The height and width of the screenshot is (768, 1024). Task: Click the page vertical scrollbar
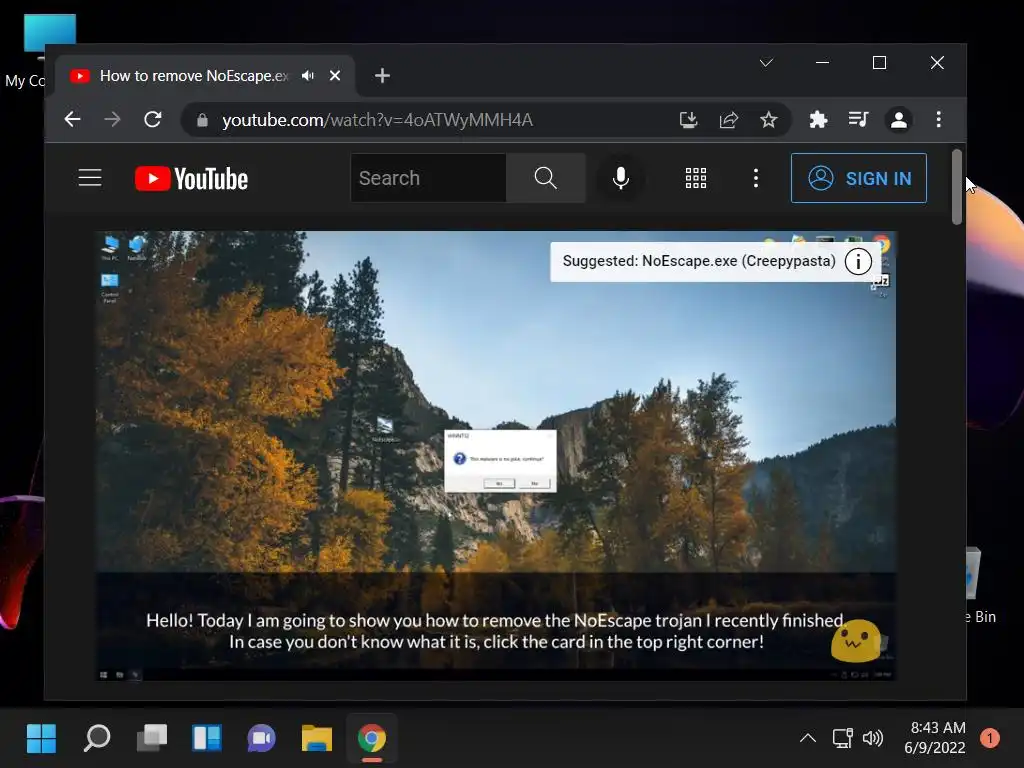(x=957, y=187)
